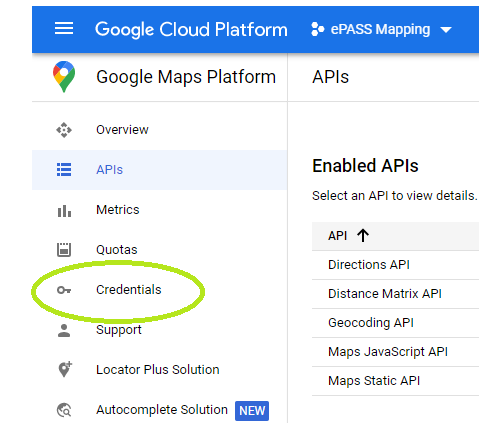Open the hamburger navigation menu

pyautogui.click(x=64, y=28)
